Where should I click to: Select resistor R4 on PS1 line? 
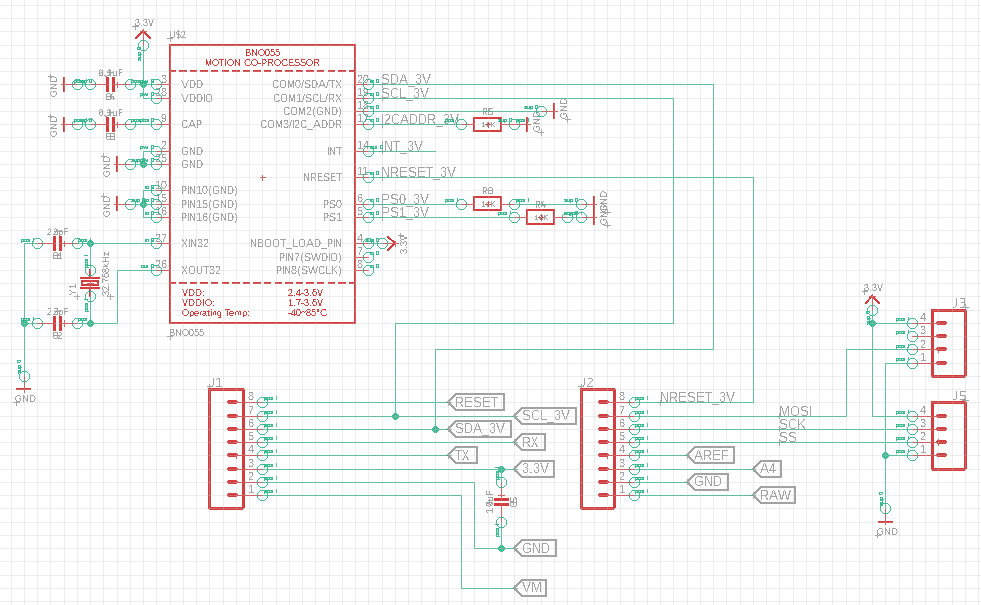click(541, 217)
